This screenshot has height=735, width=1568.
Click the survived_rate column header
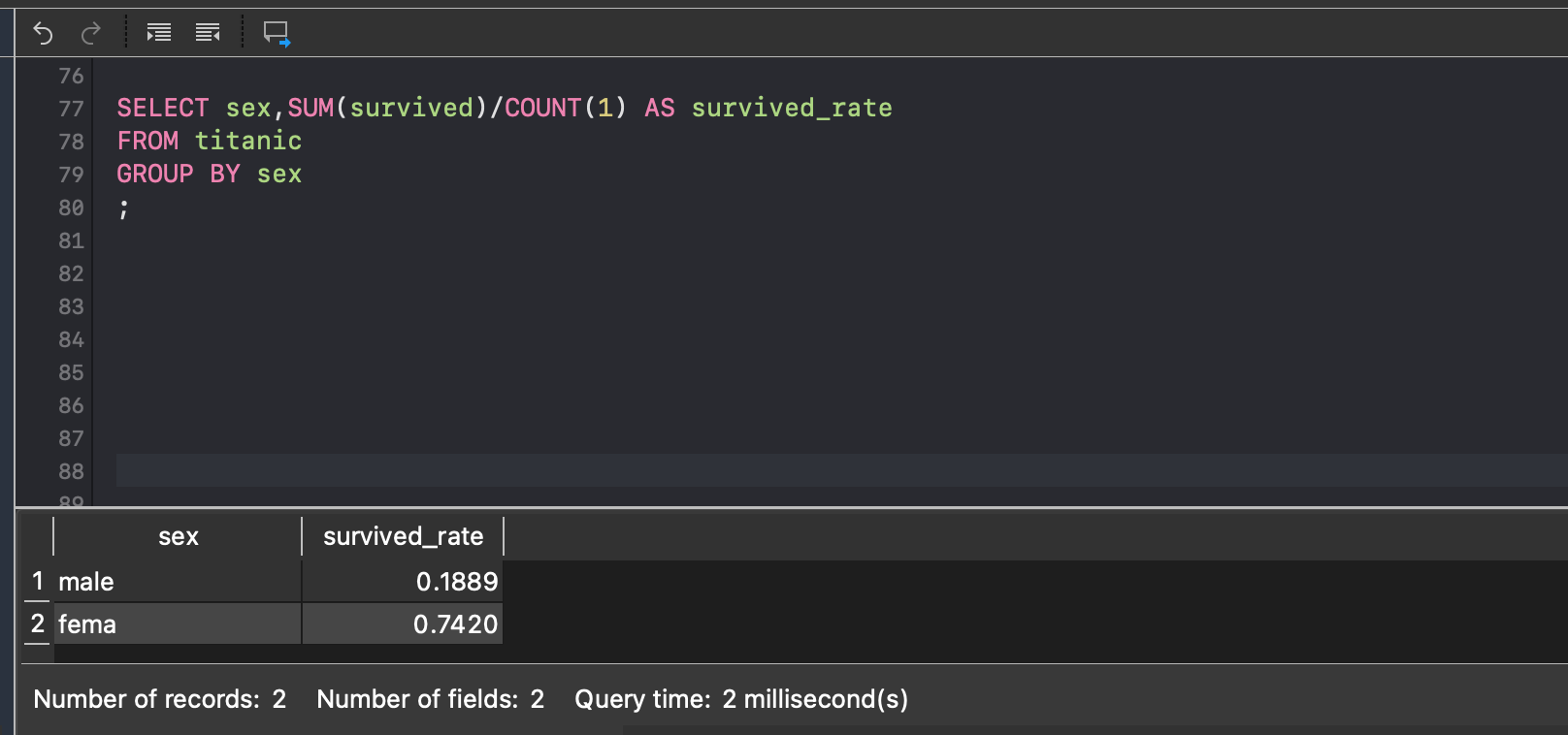click(x=403, y=536)
